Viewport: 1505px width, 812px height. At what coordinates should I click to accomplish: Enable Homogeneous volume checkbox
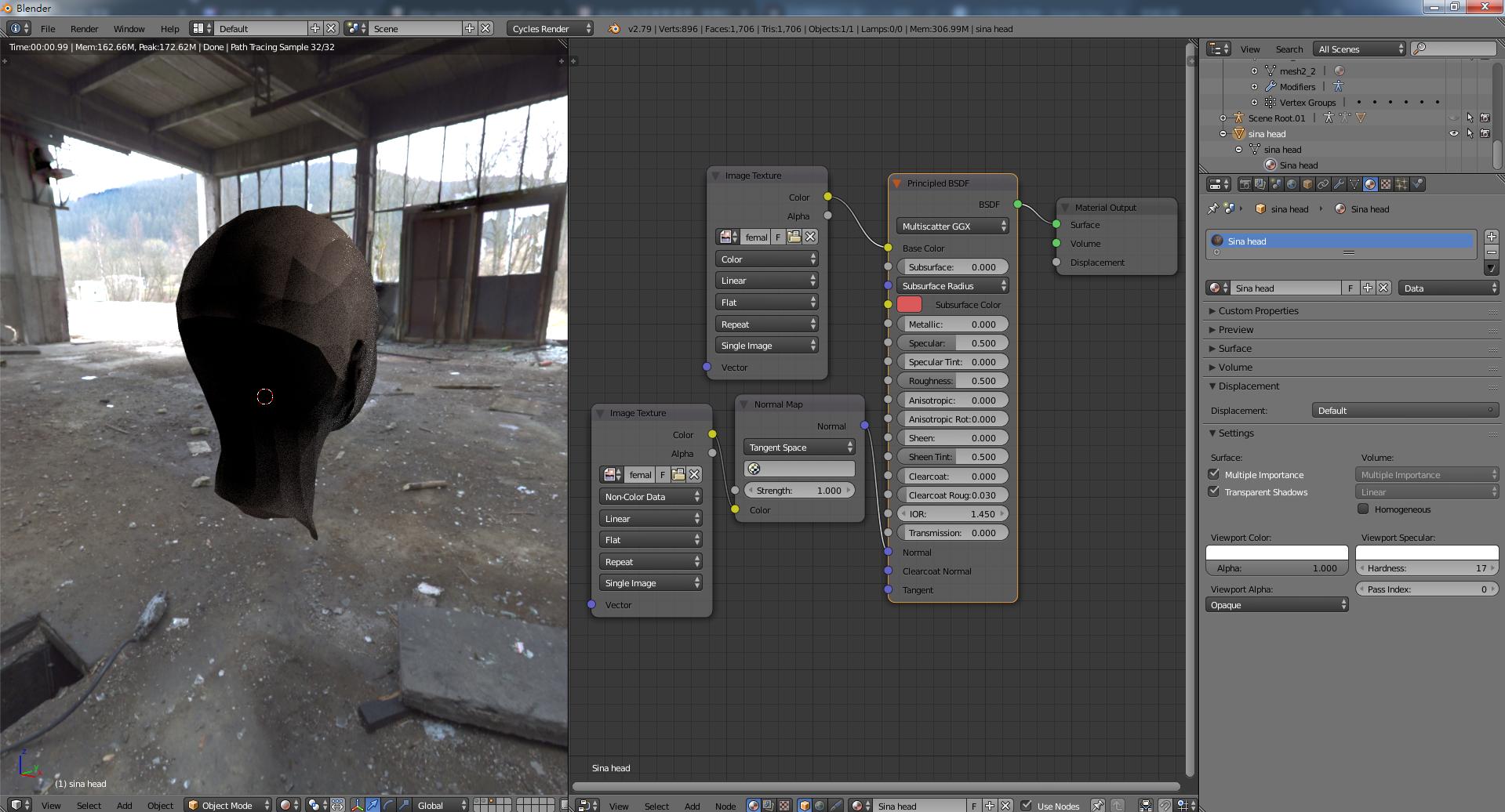click(x=1363, y=509)
